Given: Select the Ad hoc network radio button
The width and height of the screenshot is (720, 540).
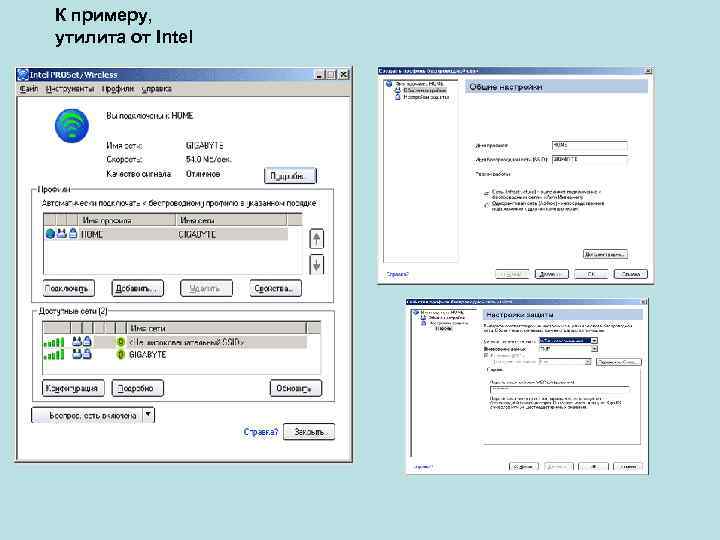Looking at the screenshot, I should (x=486, y=205).
